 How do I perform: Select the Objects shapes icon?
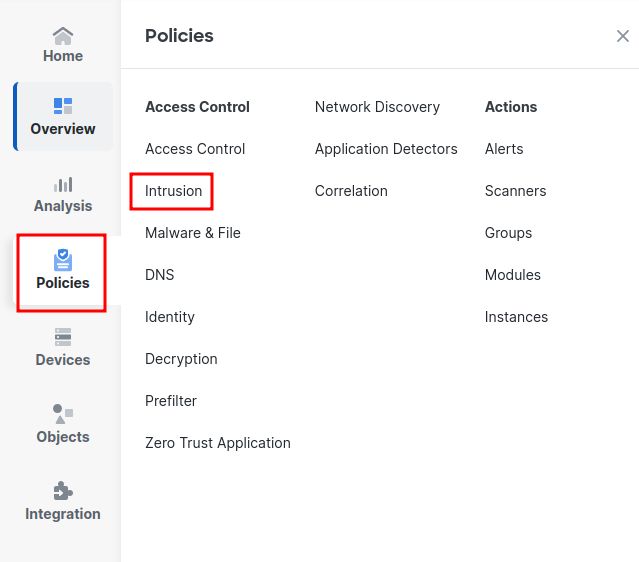(63, 414)
